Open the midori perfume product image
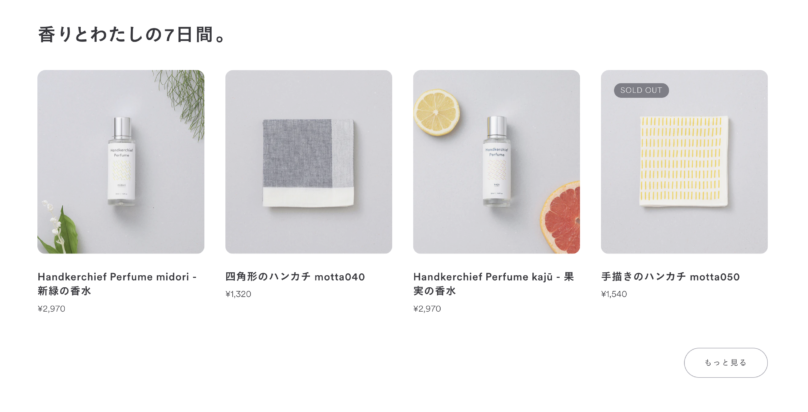 [x=121, y=162]
